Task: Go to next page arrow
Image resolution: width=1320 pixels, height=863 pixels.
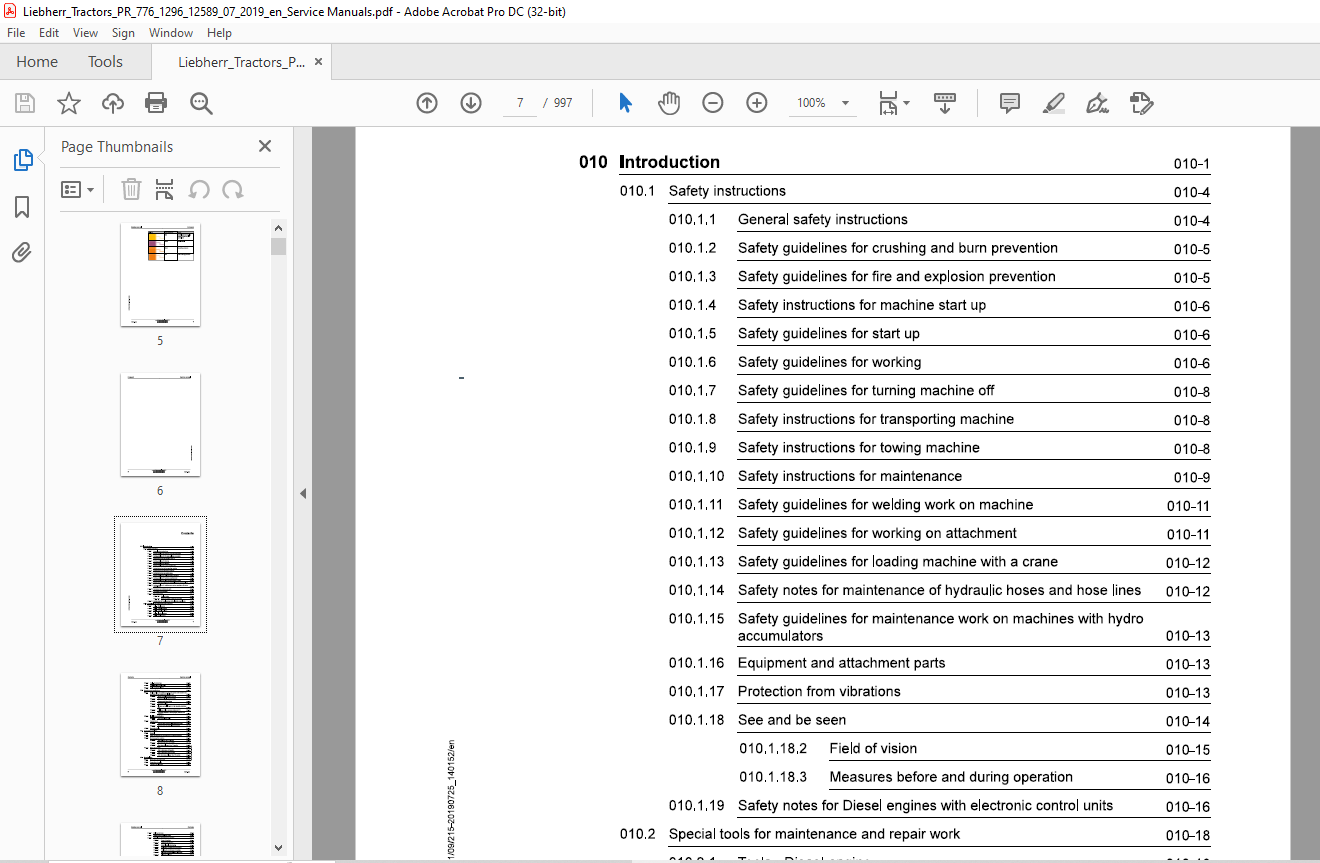Action: pos(471,103)
